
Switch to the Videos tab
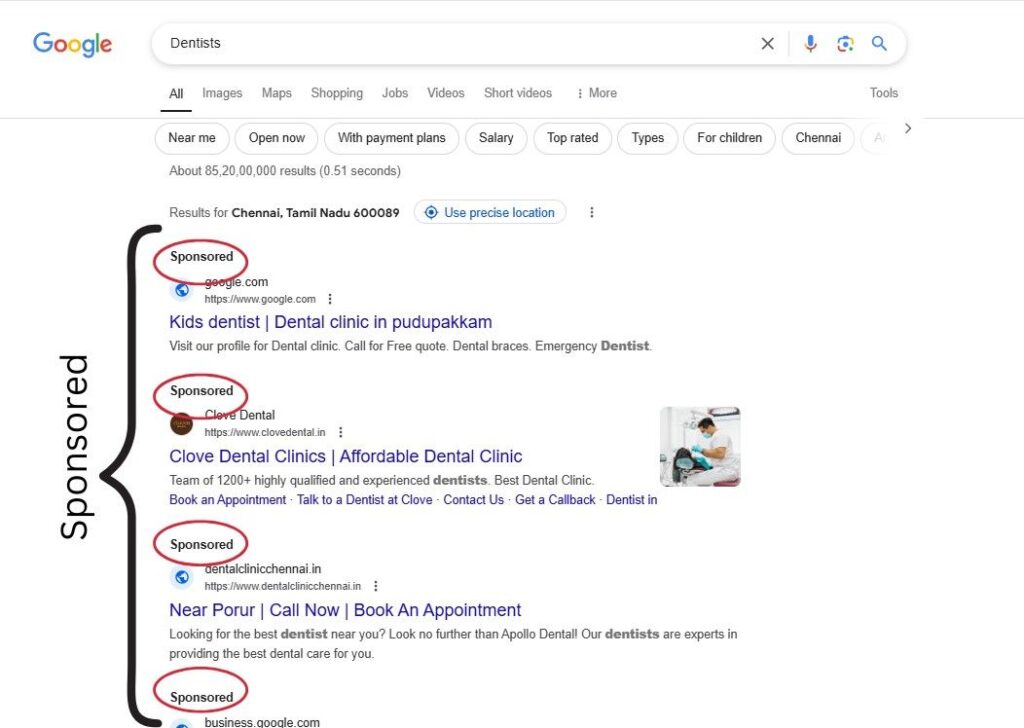coord(445,93)
